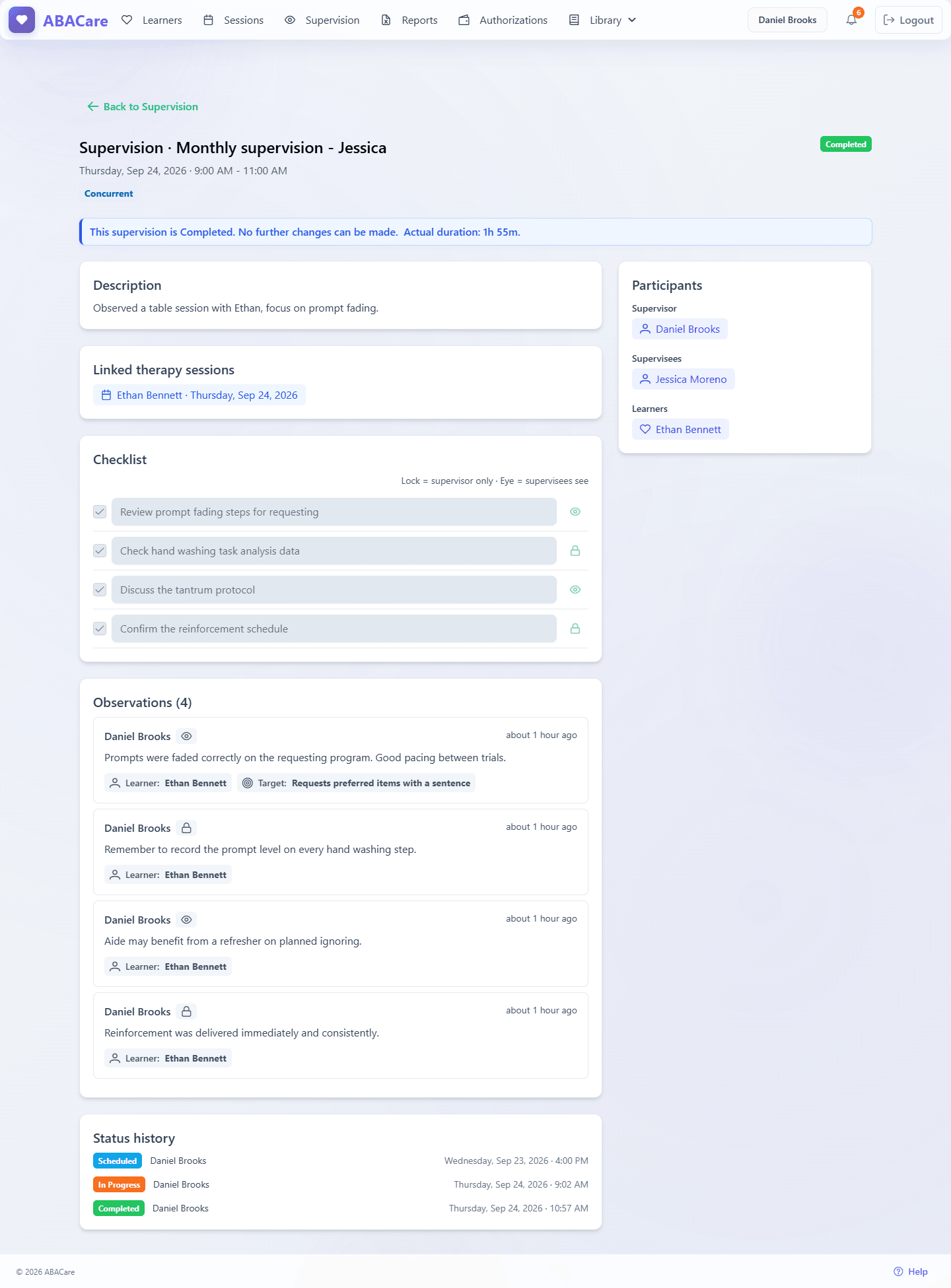Click the person icon in Jessica Moreno chip

[x=645, y=379]
